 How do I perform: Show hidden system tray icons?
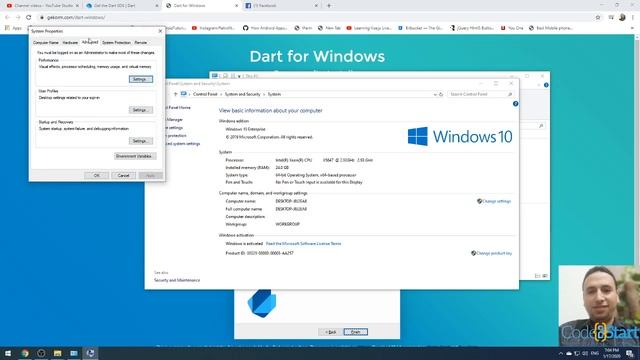coord(560,353)
